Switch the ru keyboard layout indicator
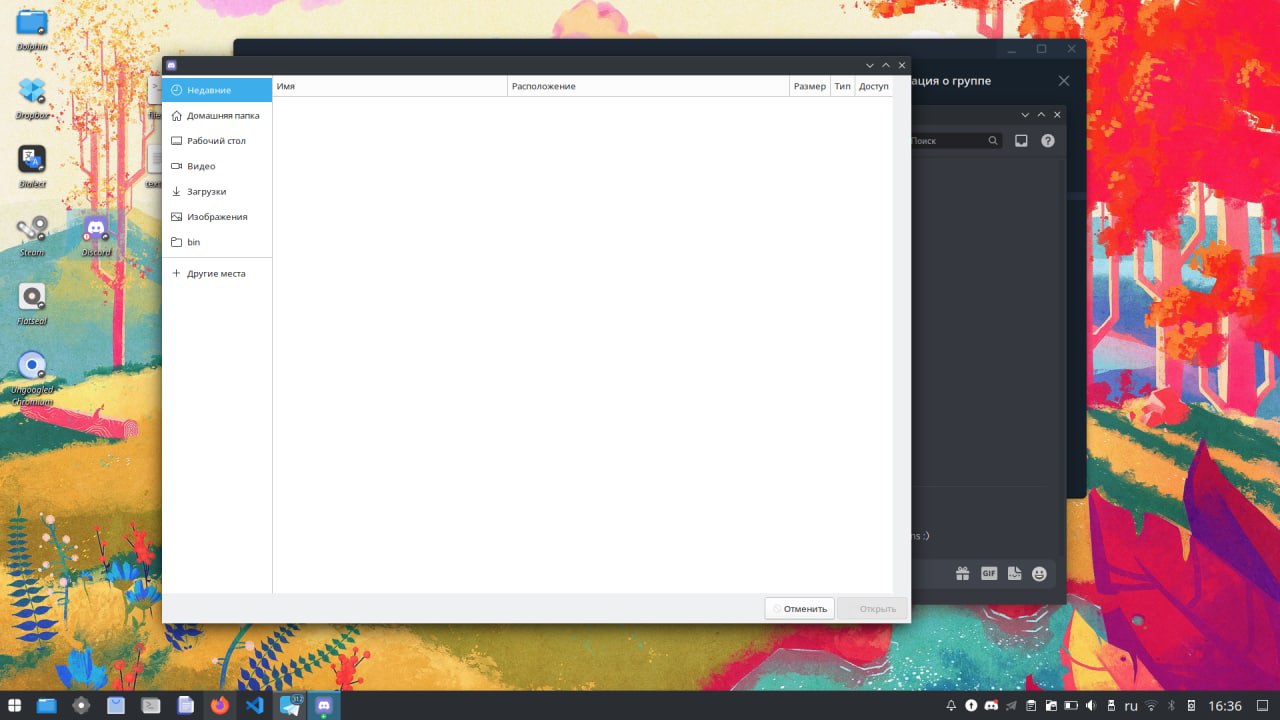The width and height of the screenshot is (1280, 720). pyautogui.click(x=1131, y=705)
